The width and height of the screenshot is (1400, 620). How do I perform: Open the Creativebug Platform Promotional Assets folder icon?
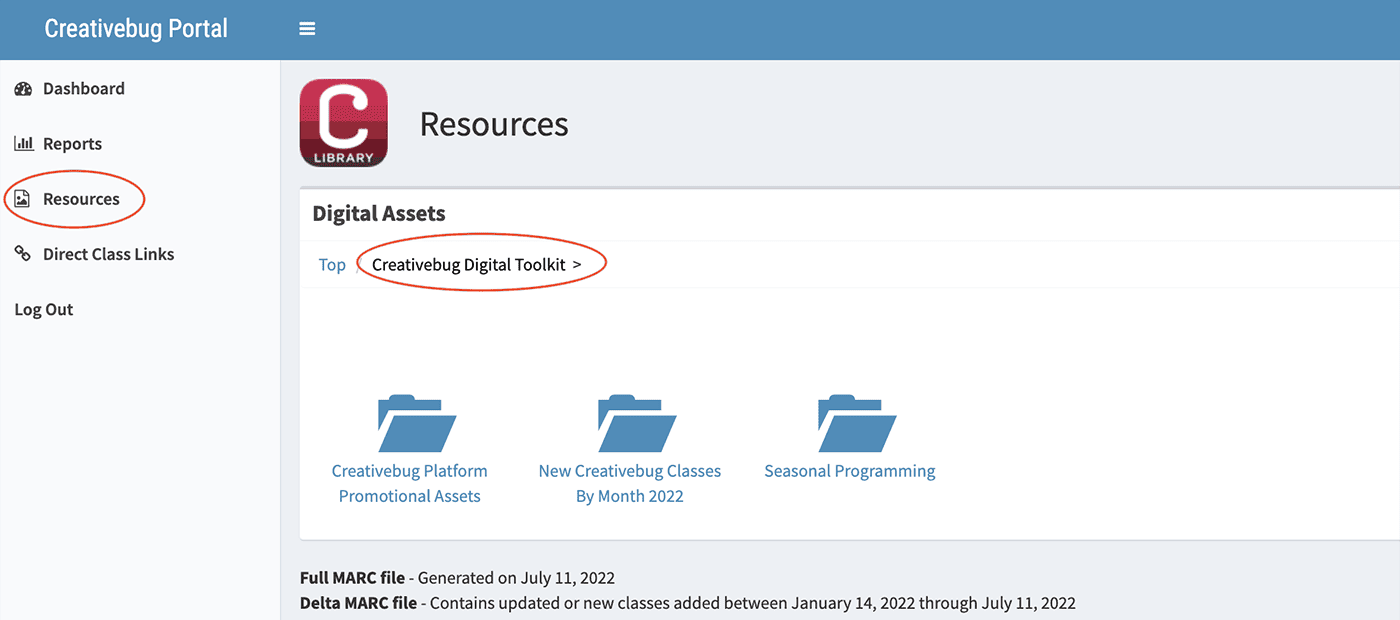tap(417, 424)
